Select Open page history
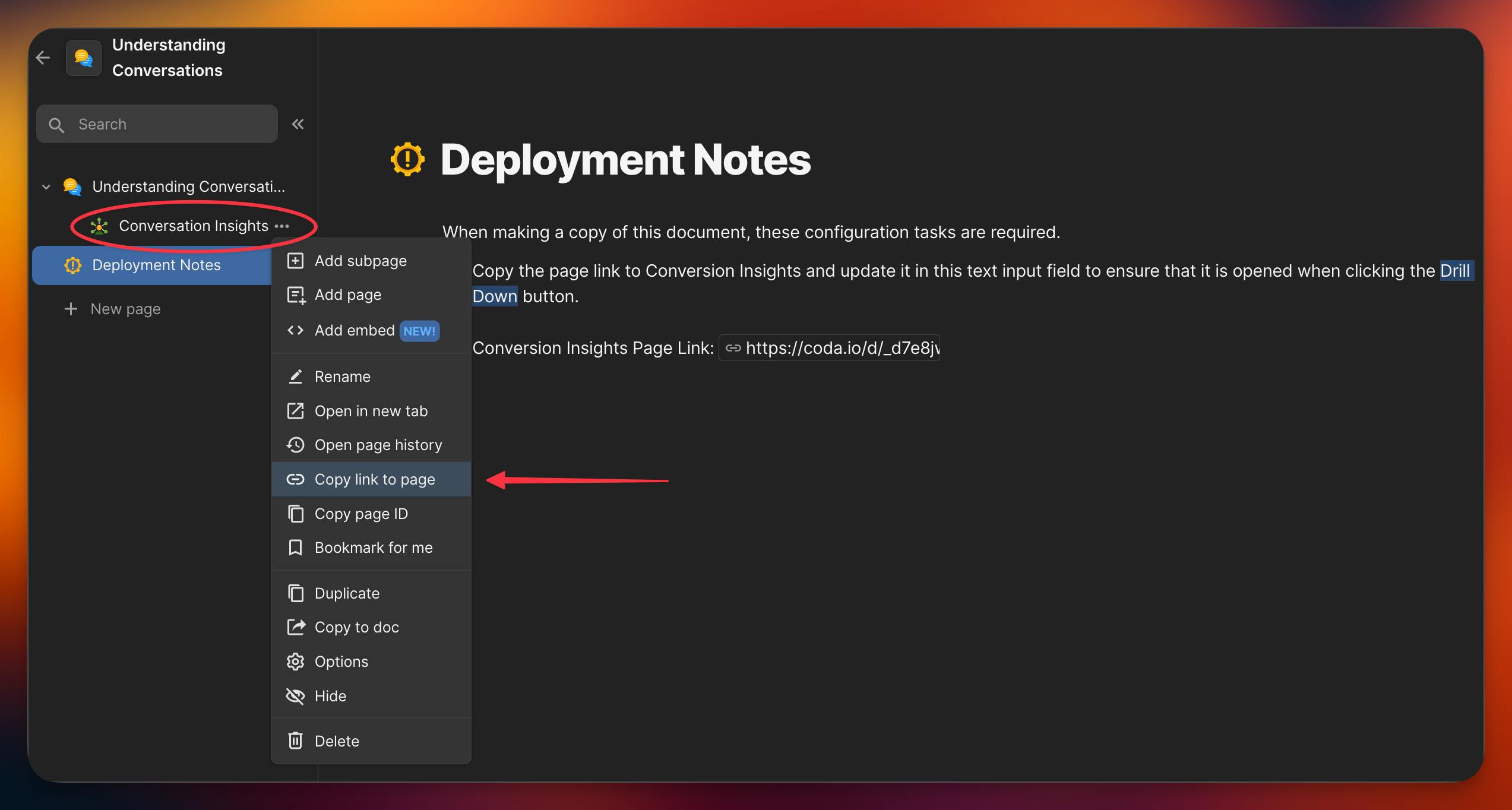The image size is (1512, 810). (371, 445)
